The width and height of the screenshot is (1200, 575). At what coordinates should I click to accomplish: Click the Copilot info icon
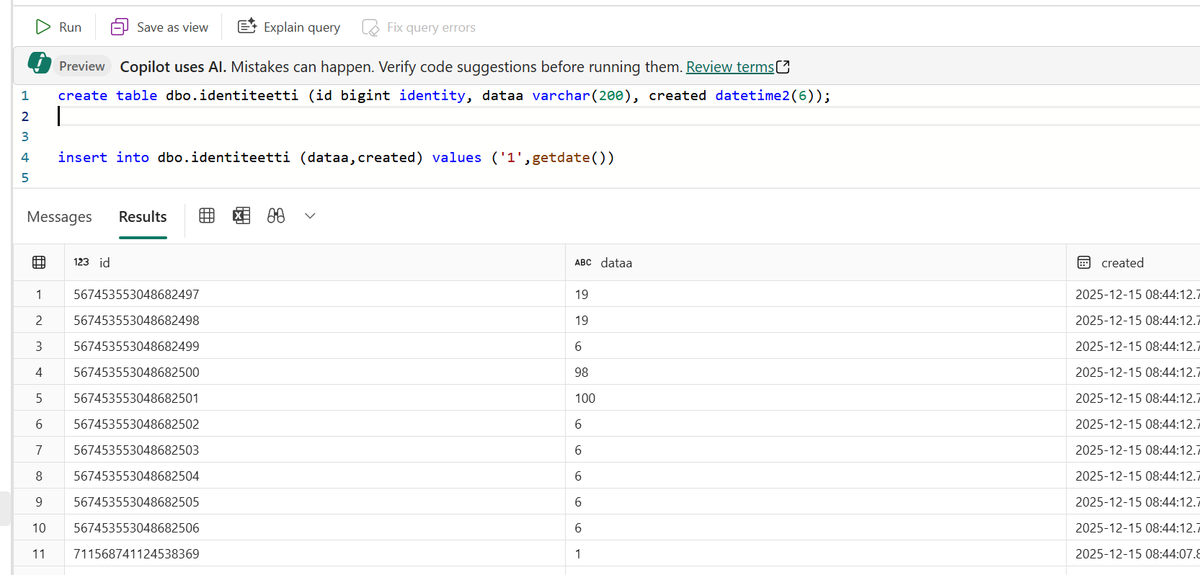click(39, 65)
